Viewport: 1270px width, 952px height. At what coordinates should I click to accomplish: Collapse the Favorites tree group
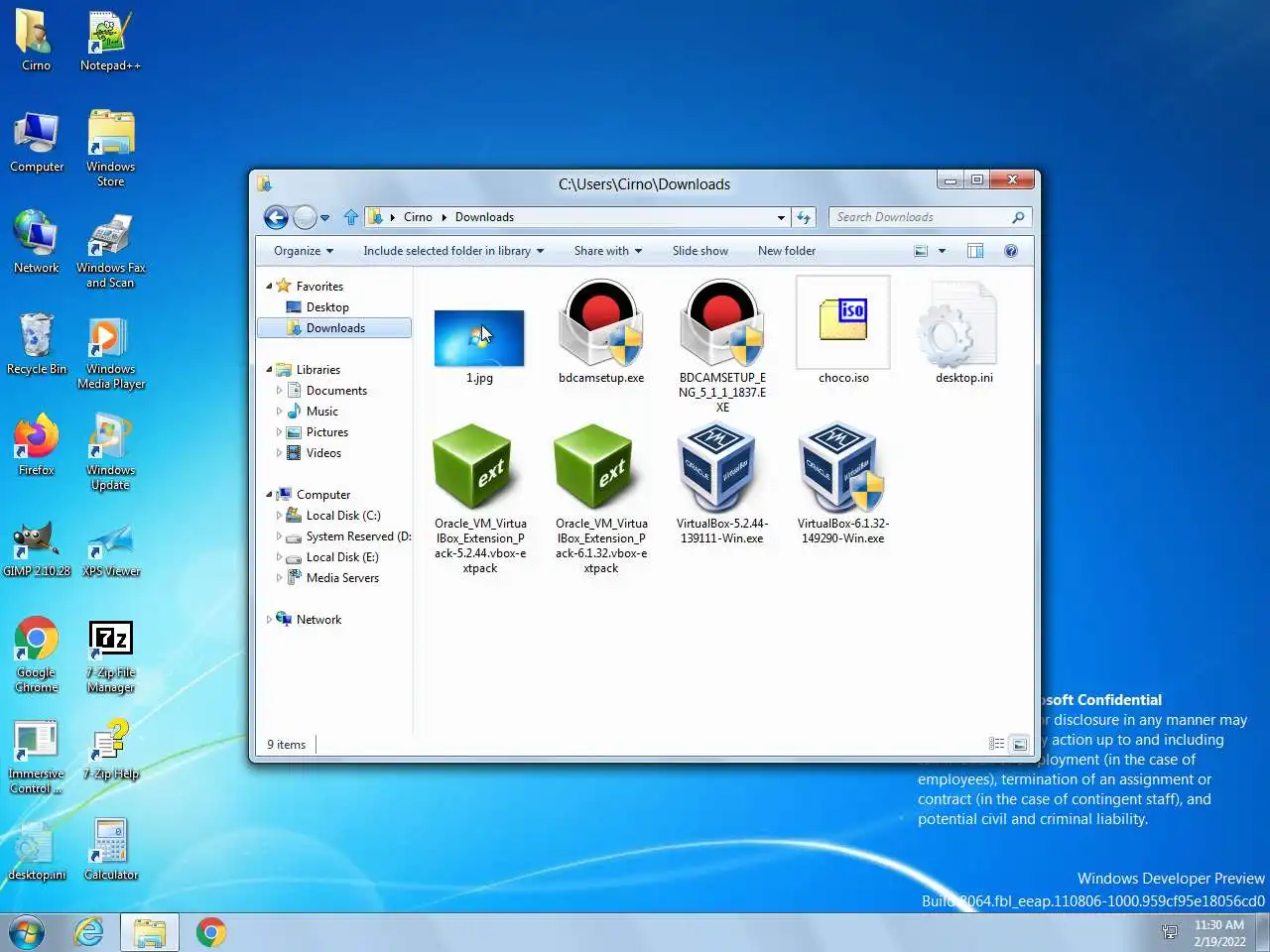tap(269, 286)
